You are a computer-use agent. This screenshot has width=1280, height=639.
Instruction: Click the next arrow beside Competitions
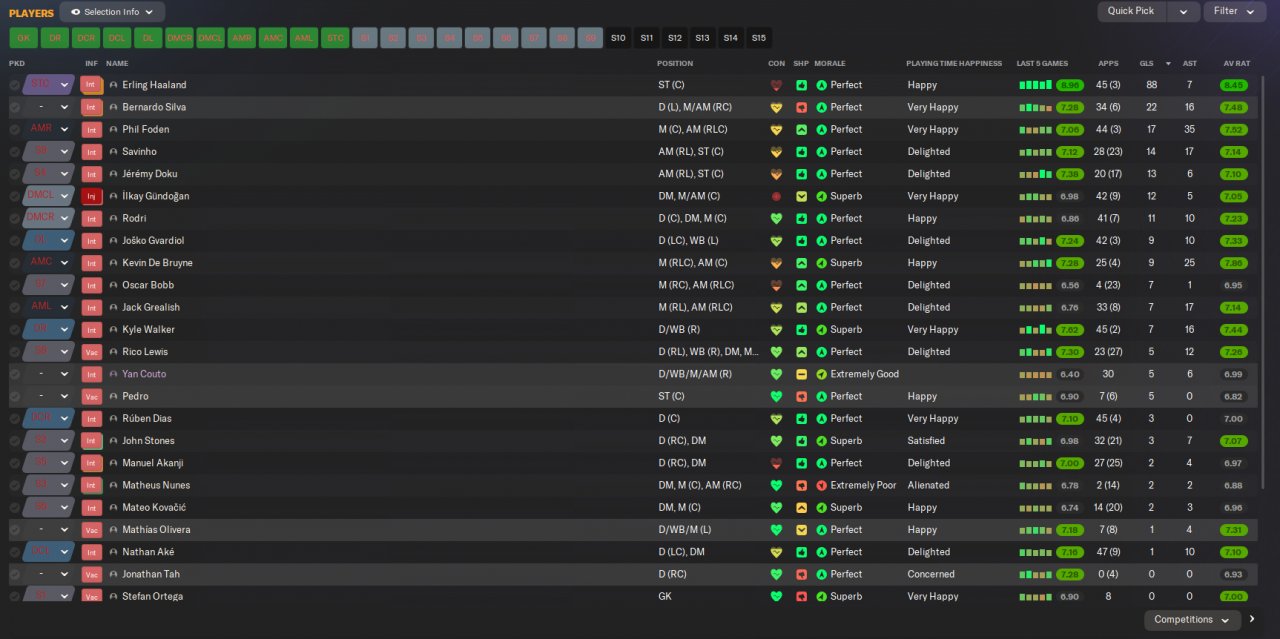pos(1252,619)
